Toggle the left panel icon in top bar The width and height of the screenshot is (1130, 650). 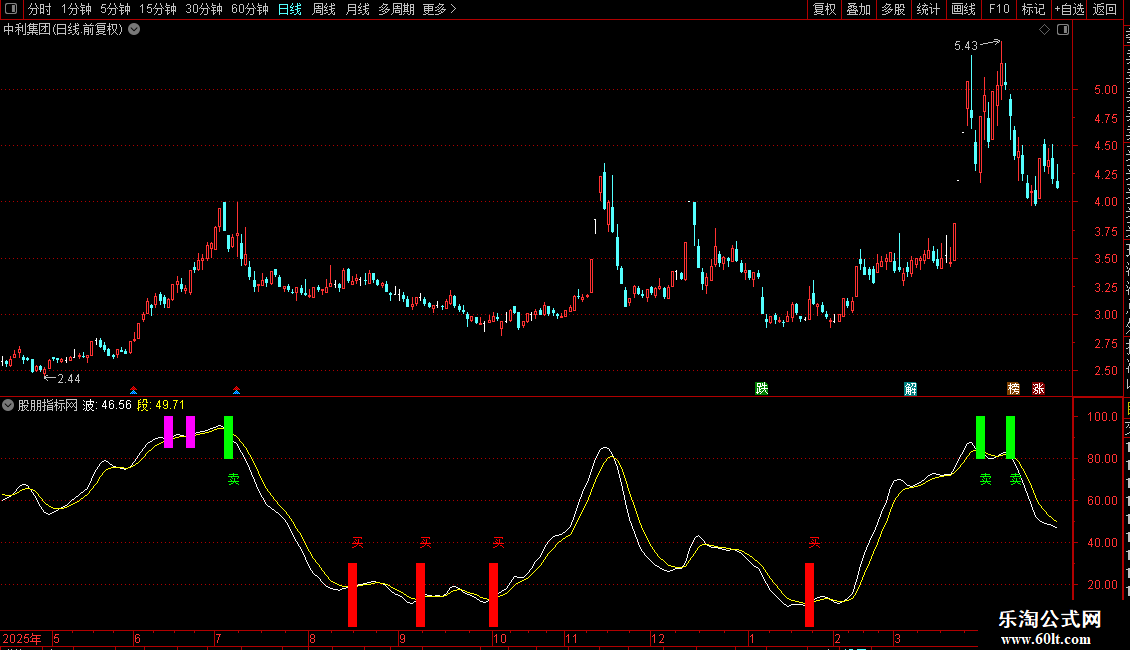pos(11,9)
